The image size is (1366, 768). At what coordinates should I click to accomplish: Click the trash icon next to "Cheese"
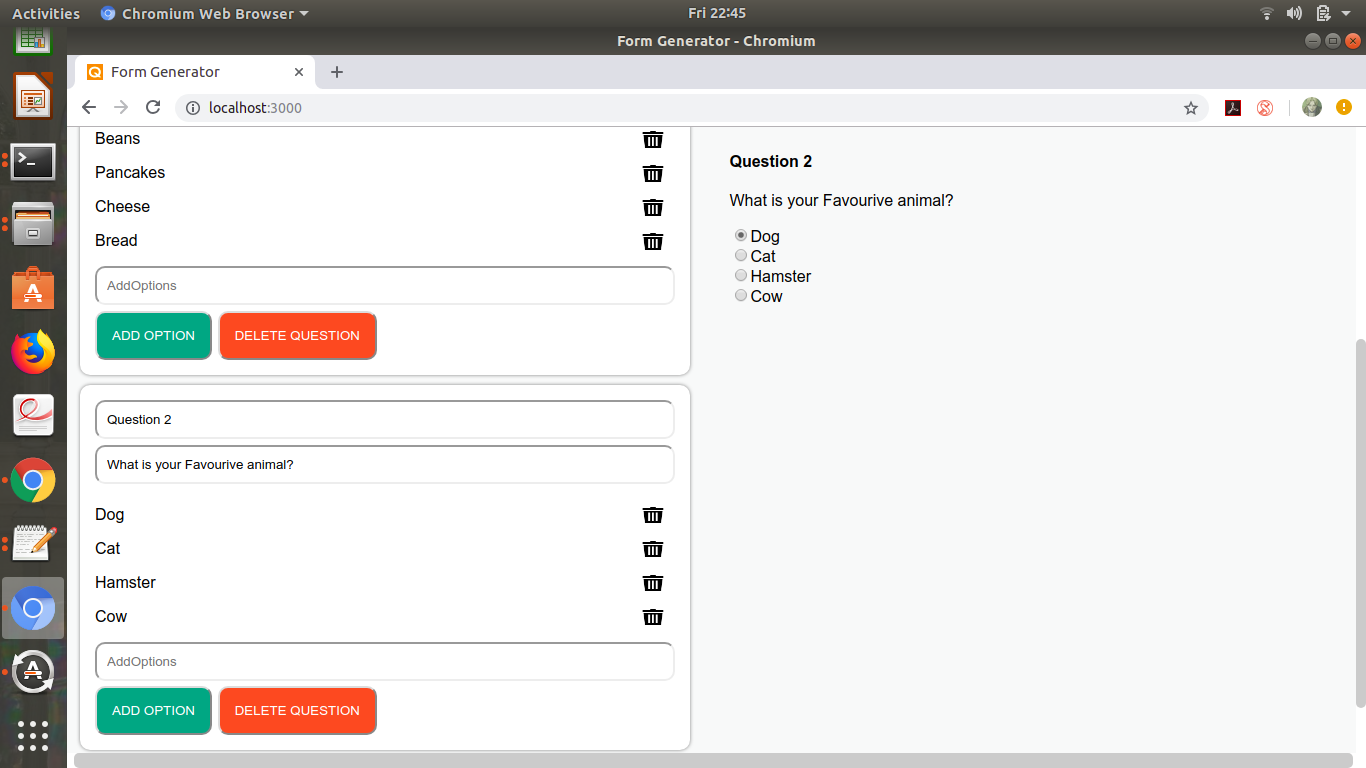pos(653,208)
